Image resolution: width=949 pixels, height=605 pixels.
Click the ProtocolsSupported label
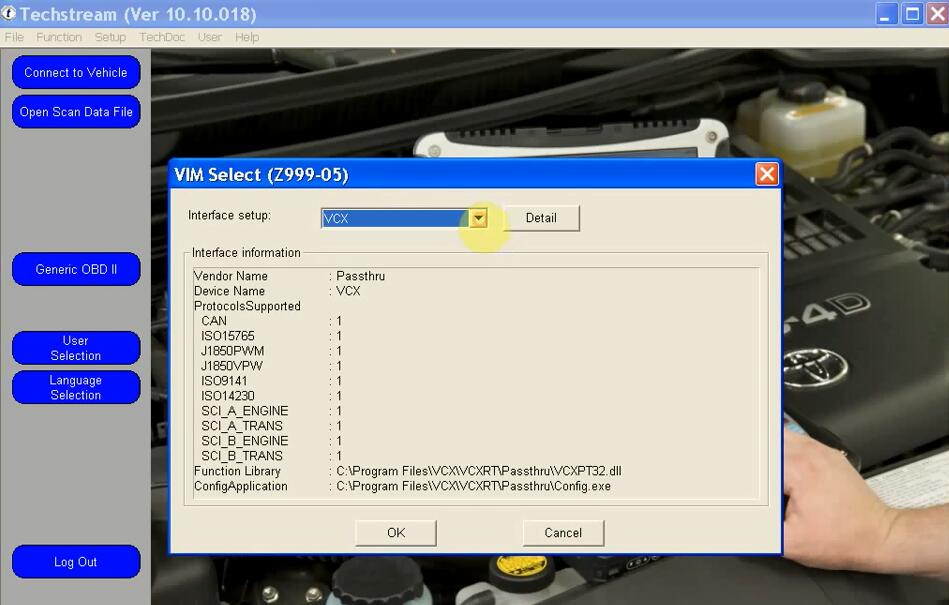247,306
